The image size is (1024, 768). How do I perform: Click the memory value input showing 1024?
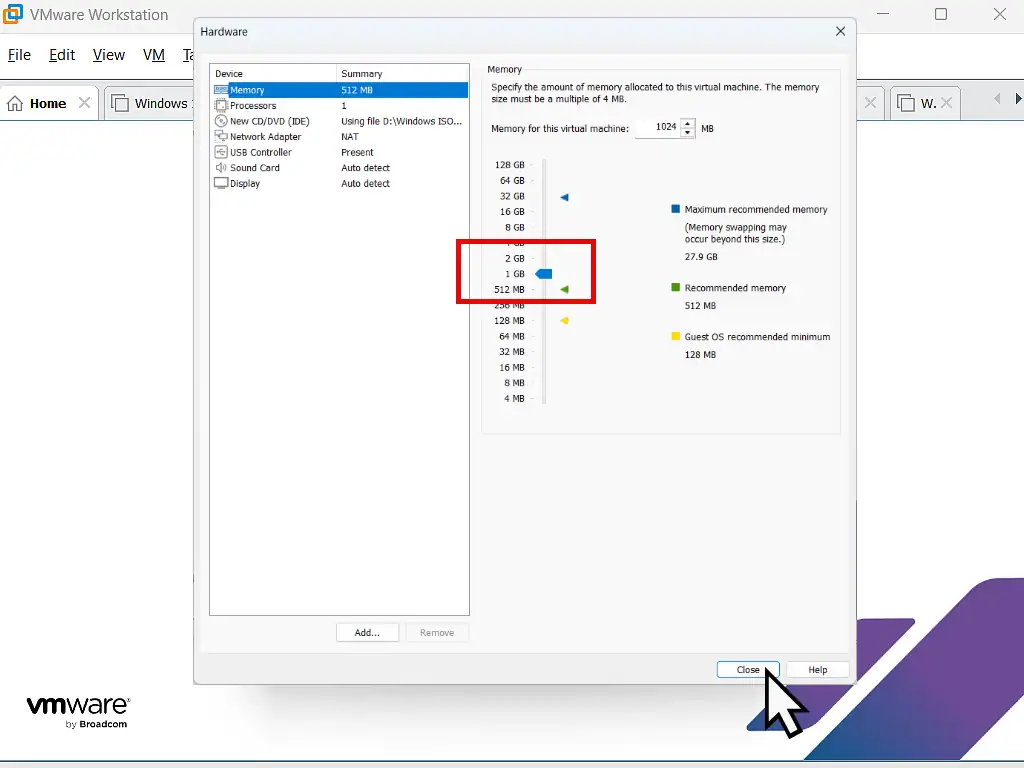pyautogui.click(x=665, y=127)
